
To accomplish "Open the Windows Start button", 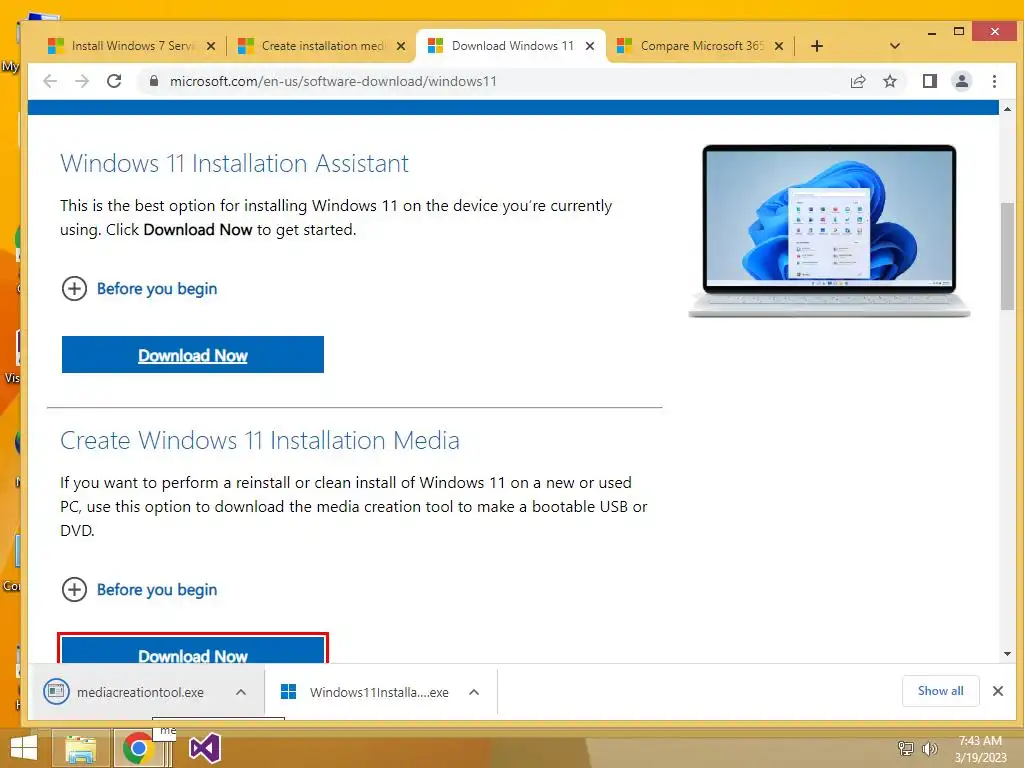I will click(24, 748).
